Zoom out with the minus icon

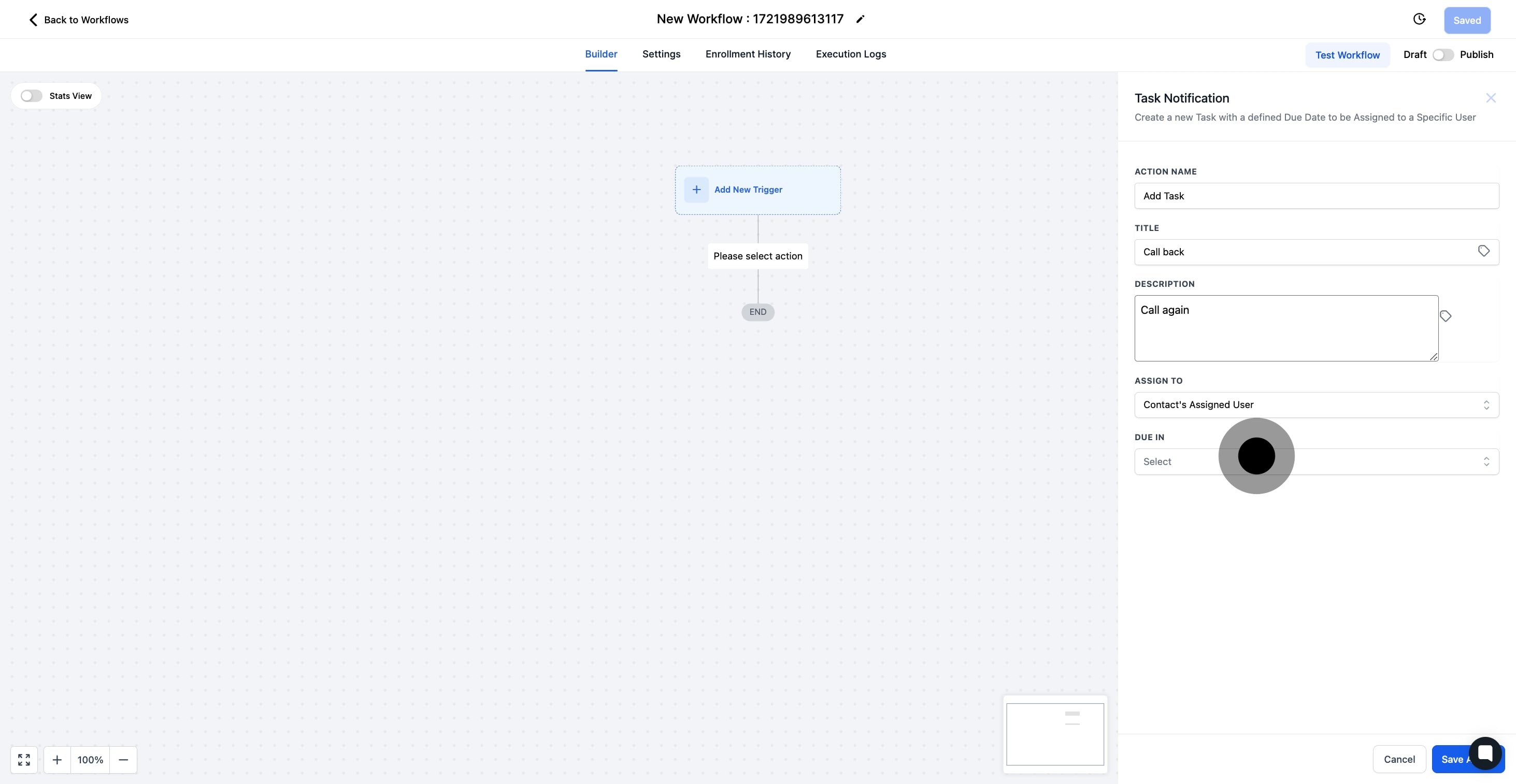point(123,759)
